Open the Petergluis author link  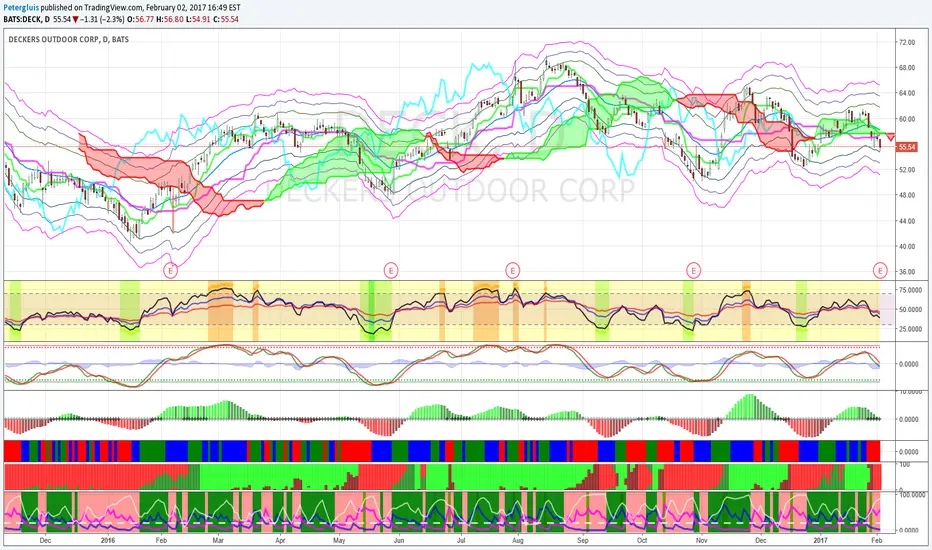(x=21, y=8)
